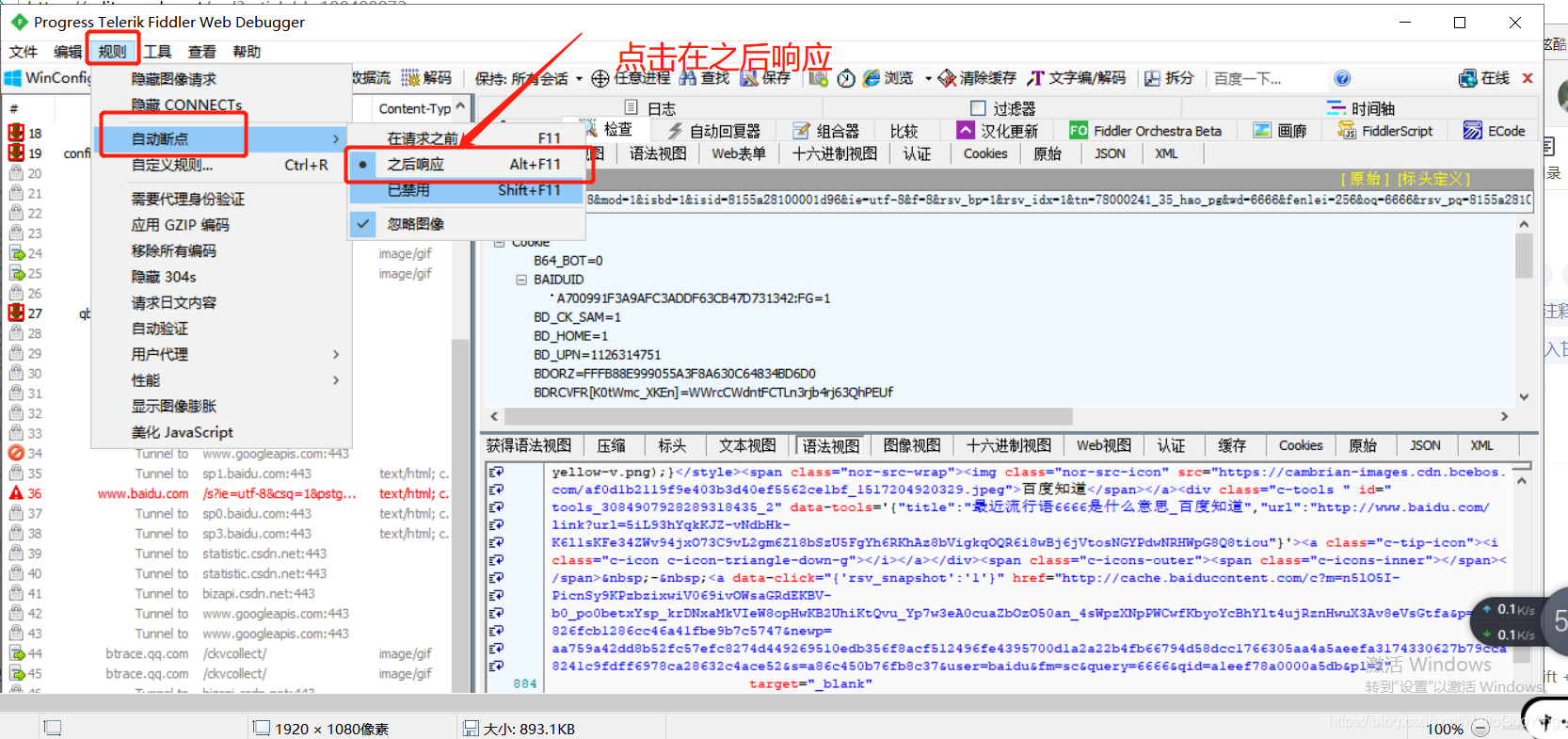This screenshot has height=739, width=1568.
Task: Open the ECode tab
Action: click(x=1495, y=131)
